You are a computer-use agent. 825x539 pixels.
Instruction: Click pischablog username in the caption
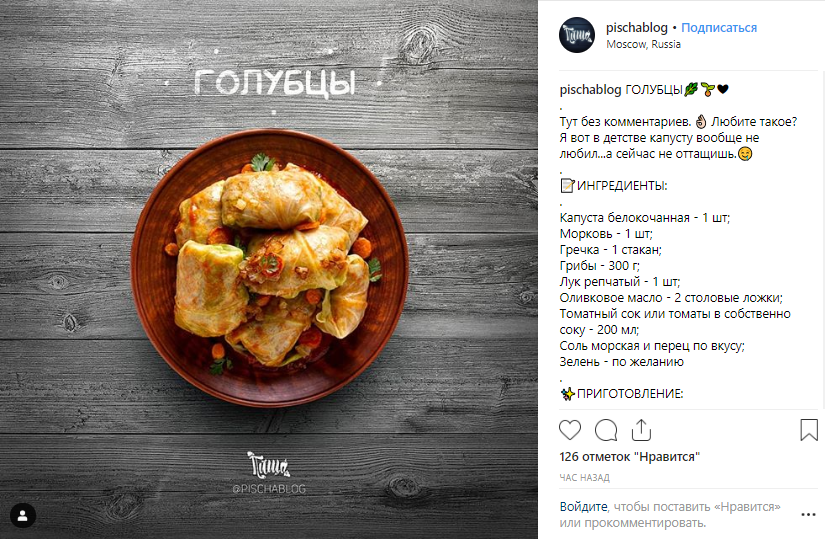(x=590, y=90)
